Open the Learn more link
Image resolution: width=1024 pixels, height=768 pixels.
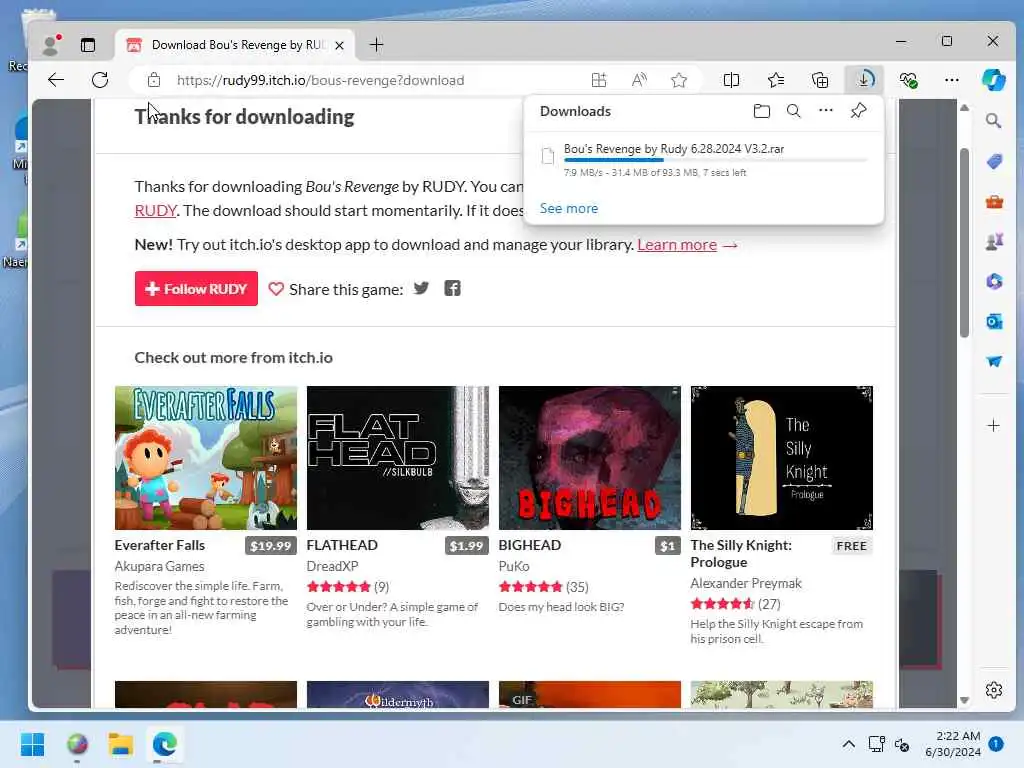pyautogui.click(x=677, y=244)
